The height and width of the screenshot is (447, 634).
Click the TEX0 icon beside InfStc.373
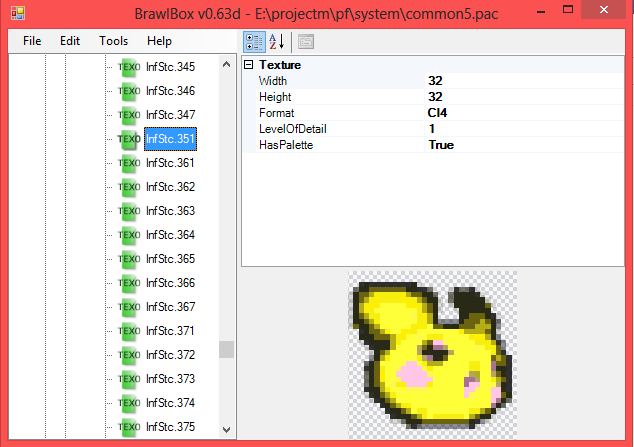coord(129,379)
